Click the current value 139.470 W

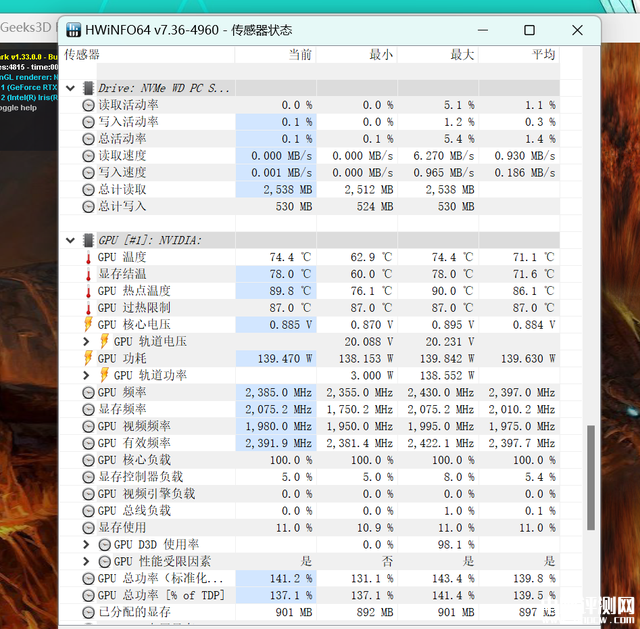pyautogui.click(x=284, y=359)
